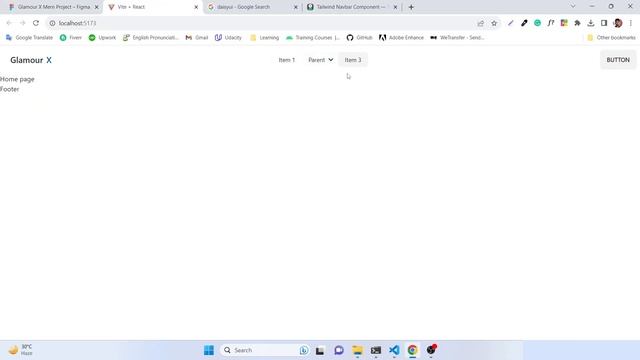
Task: Click the taskbar Search box
Action: [264, 350]
